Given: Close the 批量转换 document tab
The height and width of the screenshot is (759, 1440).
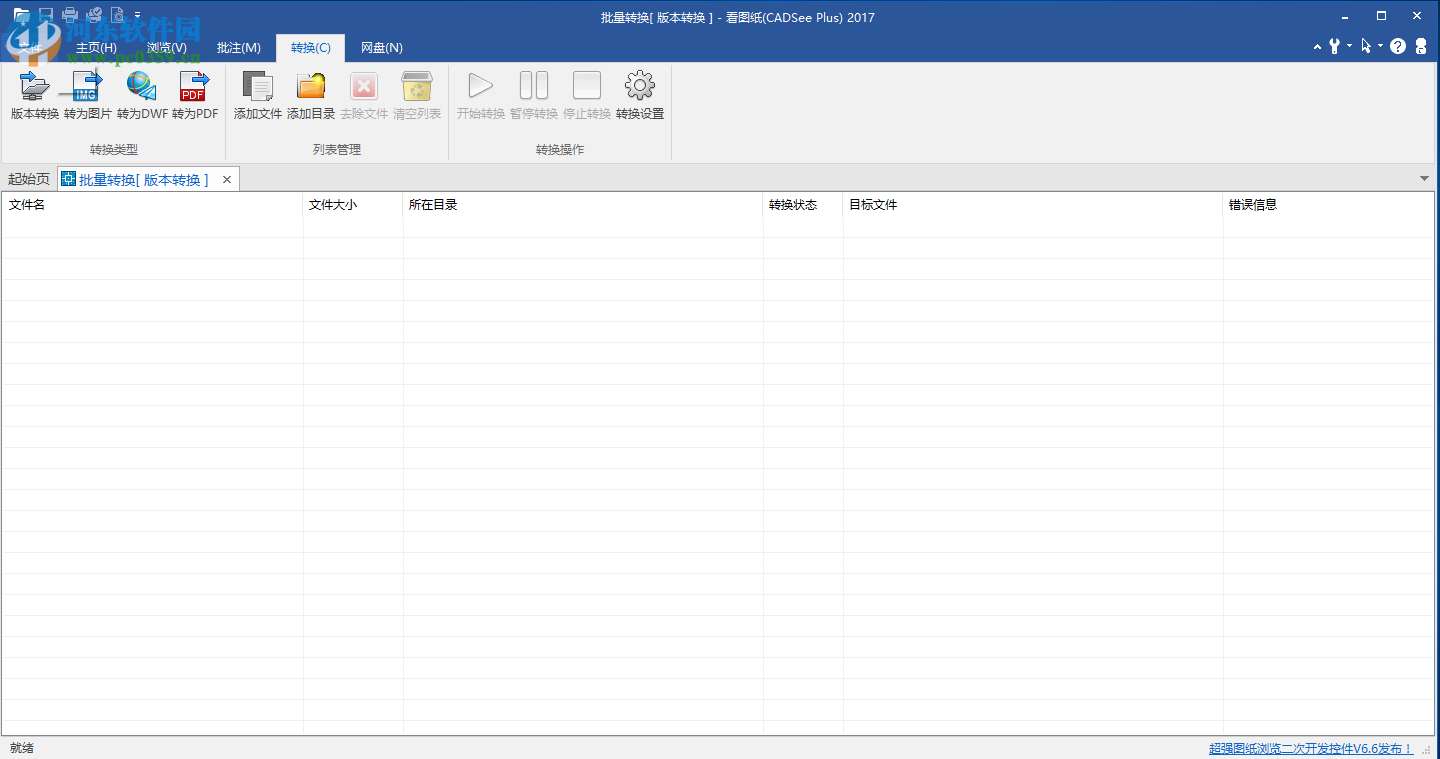Looking at the screenshot, I should tap(227, 180).
